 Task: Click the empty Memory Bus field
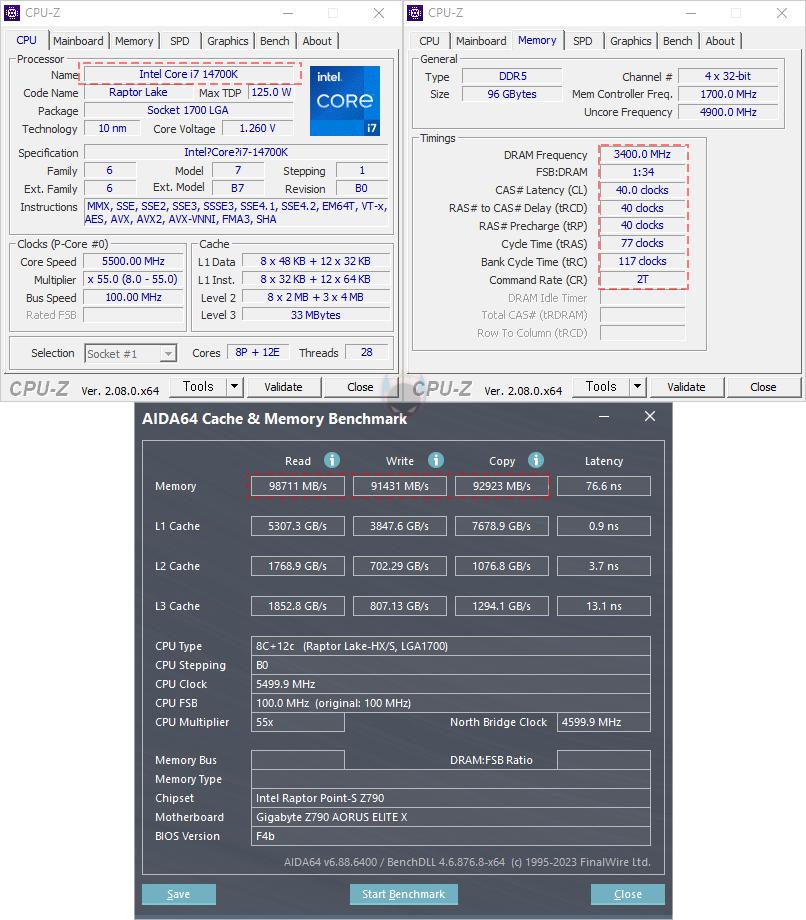pos(297,760)
